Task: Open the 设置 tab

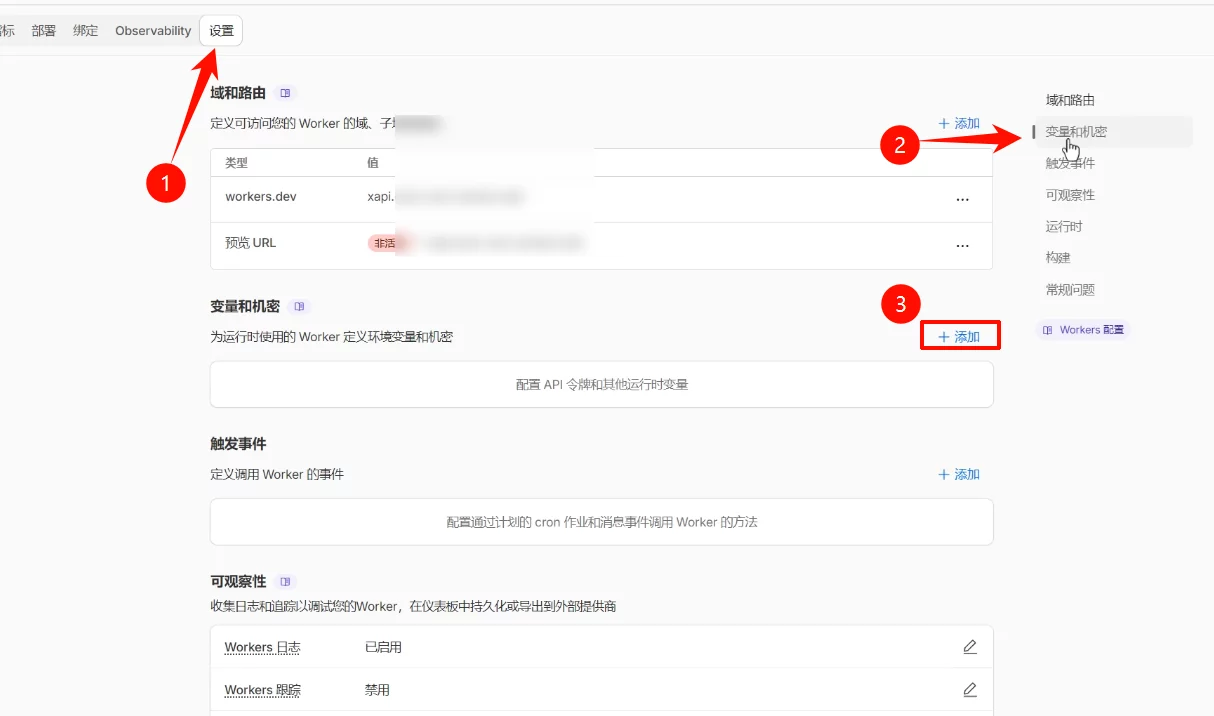Action: [221, 31]
